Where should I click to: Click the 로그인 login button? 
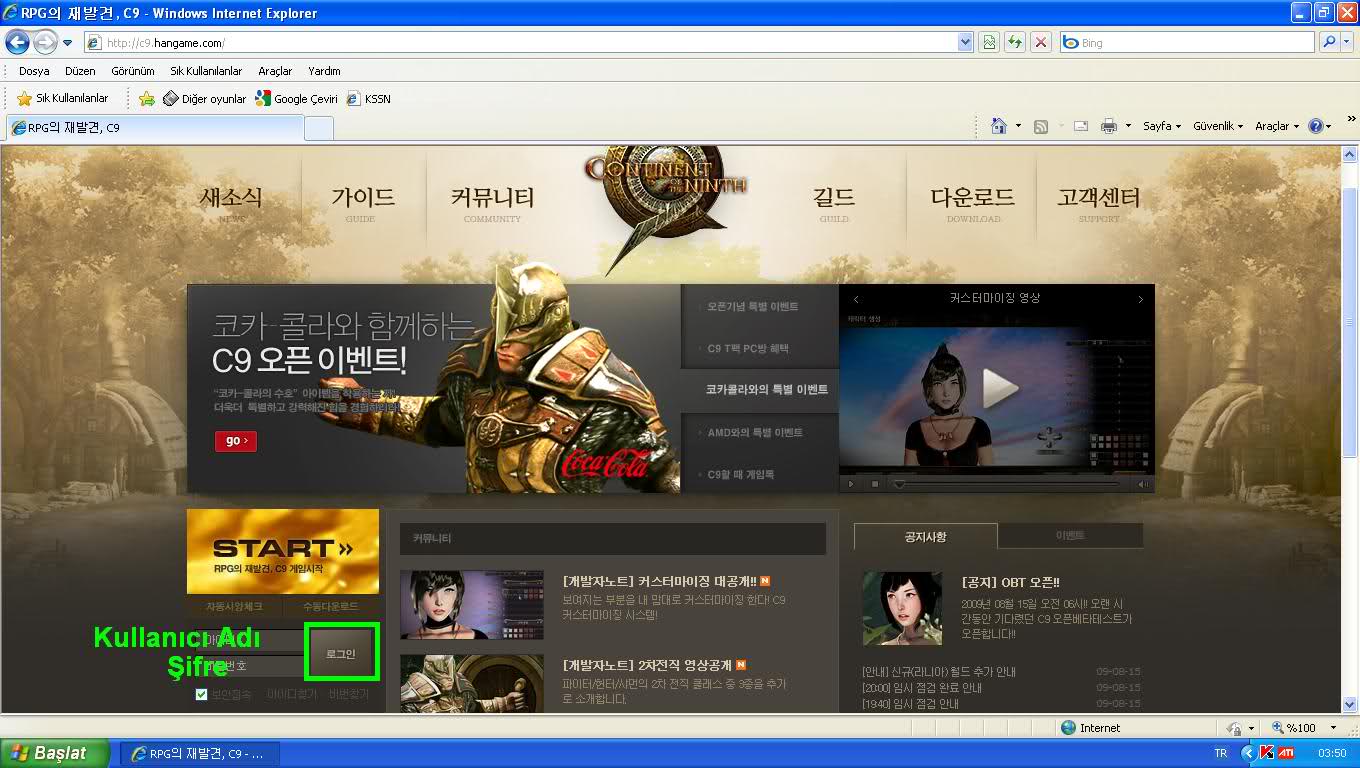point(341,653)
